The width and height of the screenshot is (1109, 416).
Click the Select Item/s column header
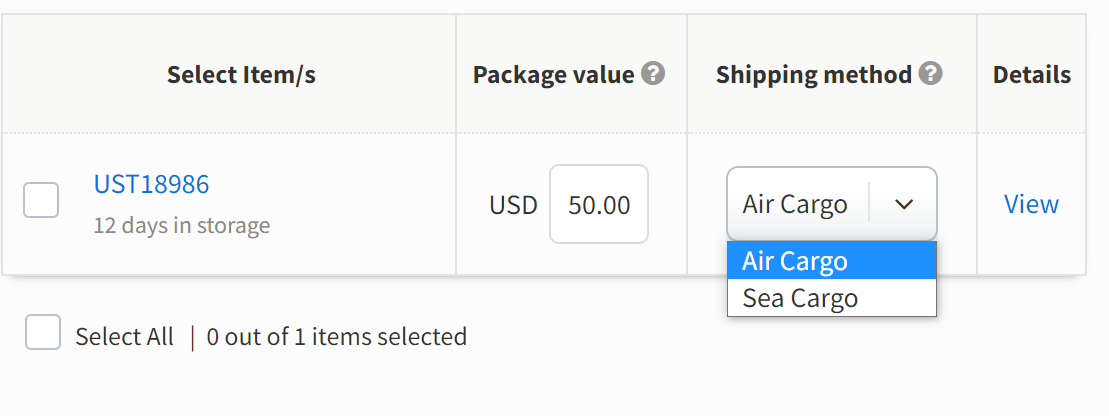pyautogui.click(x=241, y=74)
